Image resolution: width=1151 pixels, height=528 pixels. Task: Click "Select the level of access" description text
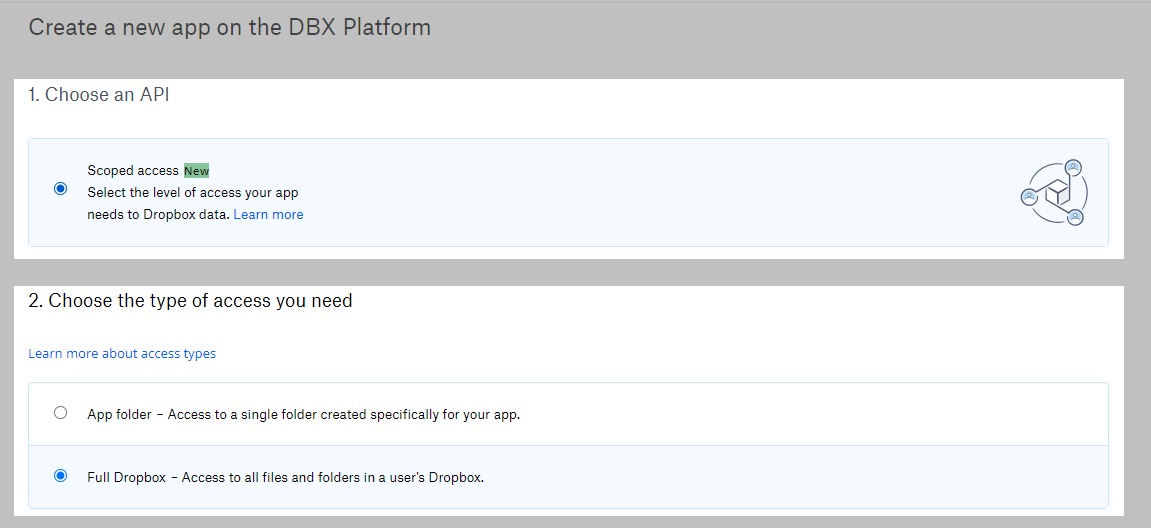coord(192,192)
